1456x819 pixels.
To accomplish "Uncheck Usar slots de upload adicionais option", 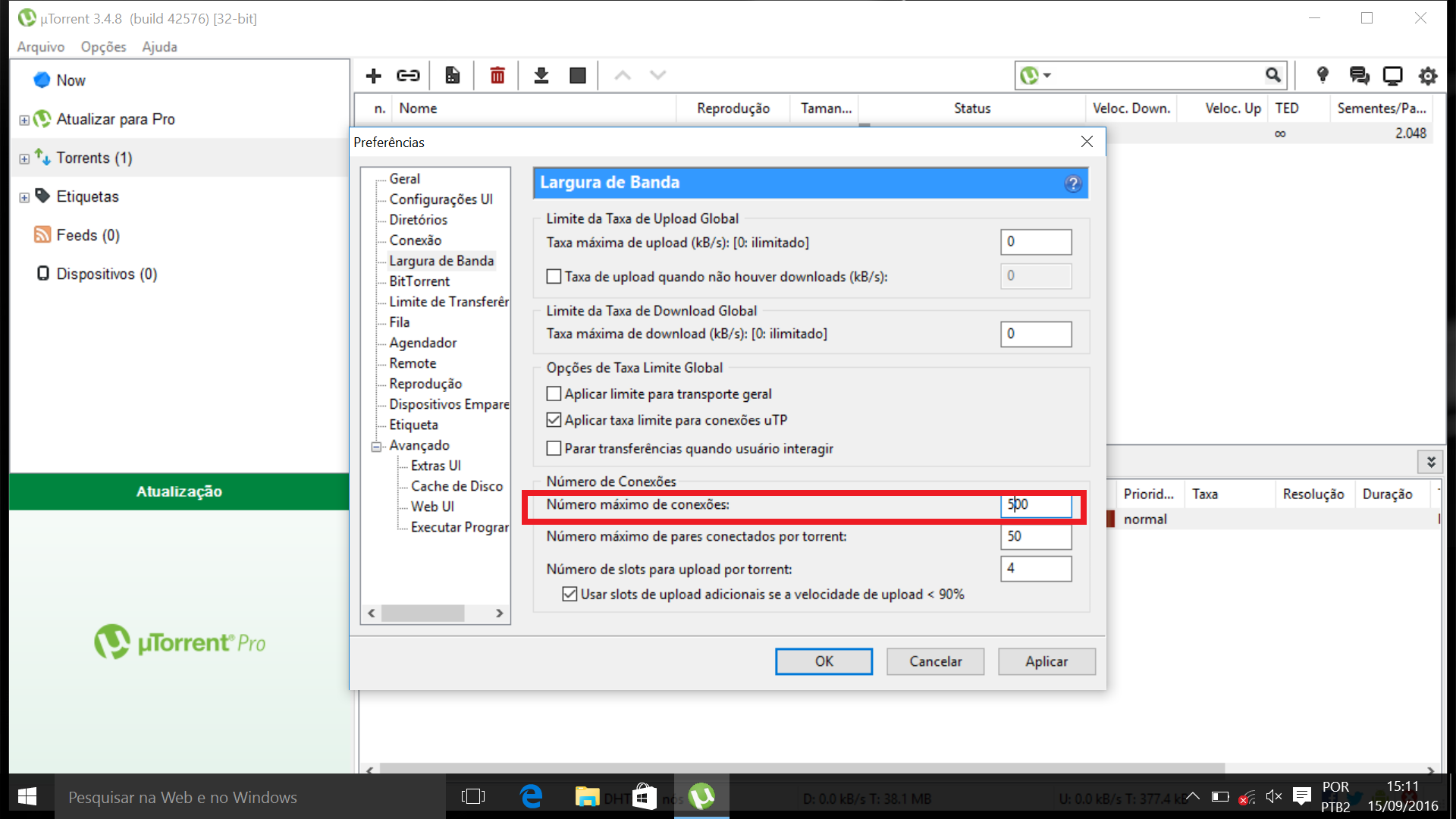I will [570, 594].
